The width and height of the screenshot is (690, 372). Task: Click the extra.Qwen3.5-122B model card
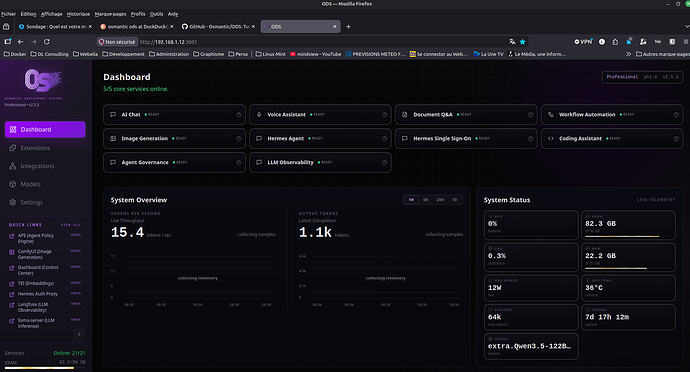point(531,346)
